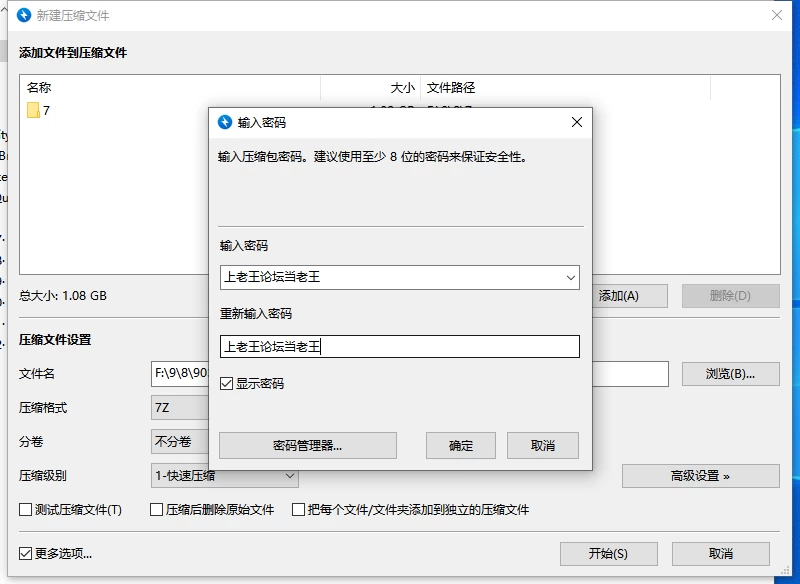This screenshot has width=800, height=584.
Task: Check 把每个文件/文件夹添加到独立的压缩文件 option
Action: click(x=298, y=510)
